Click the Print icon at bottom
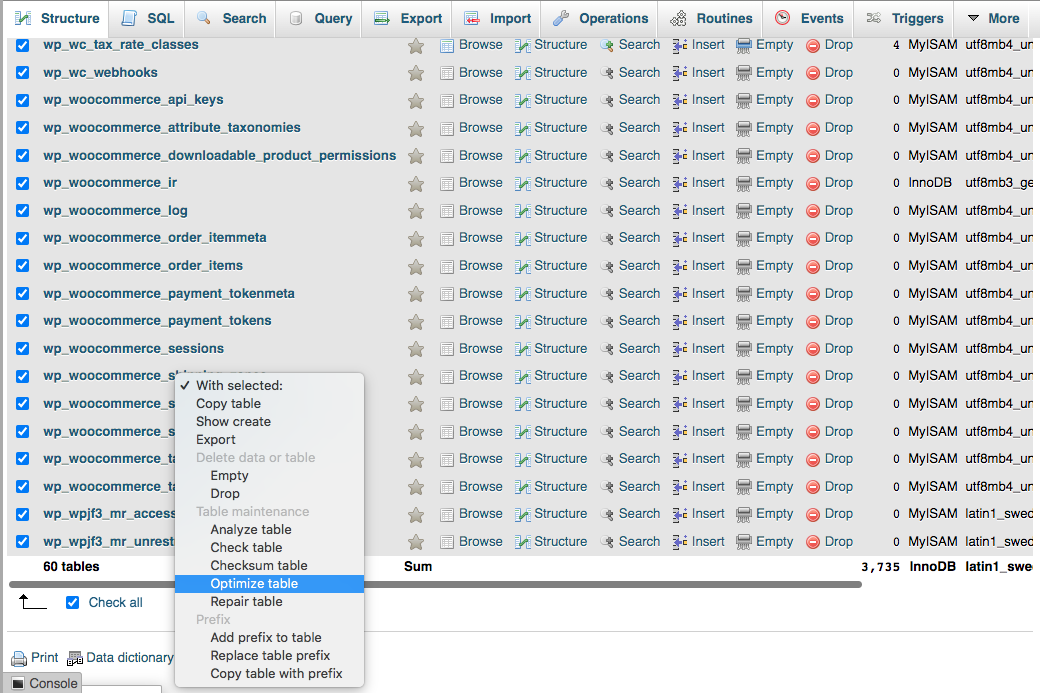The width and height of the screenshot is (1040, 693). (x=19, y=658)
